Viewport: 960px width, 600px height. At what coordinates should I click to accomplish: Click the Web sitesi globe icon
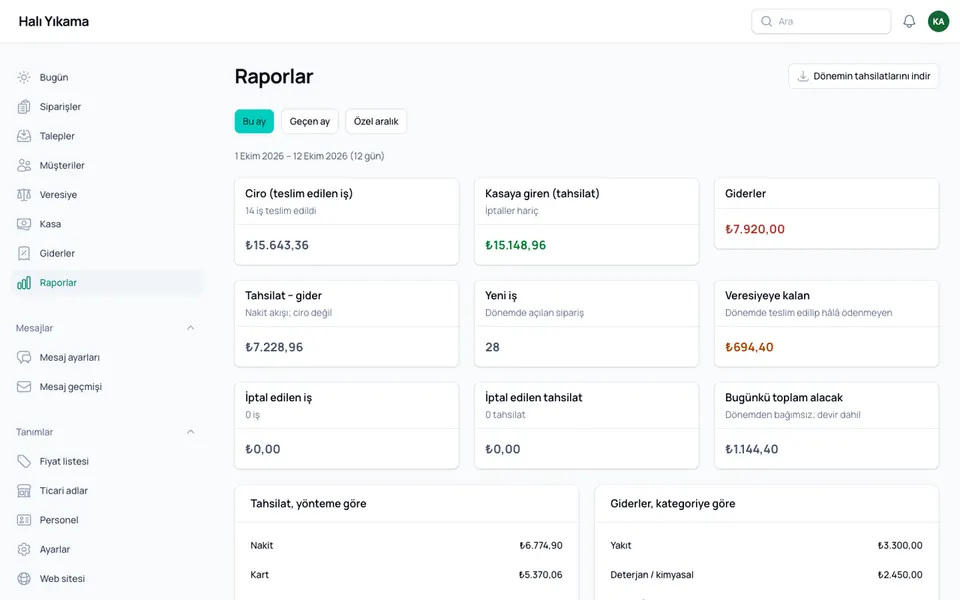(24, 579)
